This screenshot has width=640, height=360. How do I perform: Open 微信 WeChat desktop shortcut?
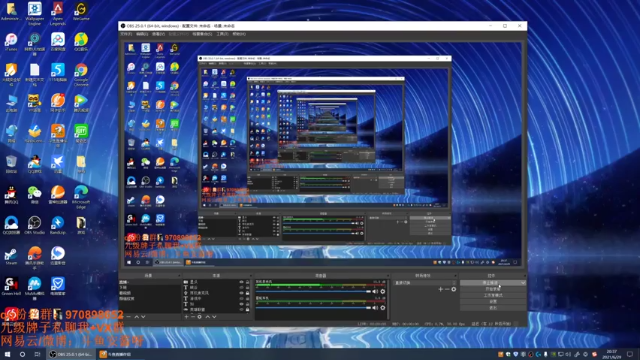click(35, 194)
